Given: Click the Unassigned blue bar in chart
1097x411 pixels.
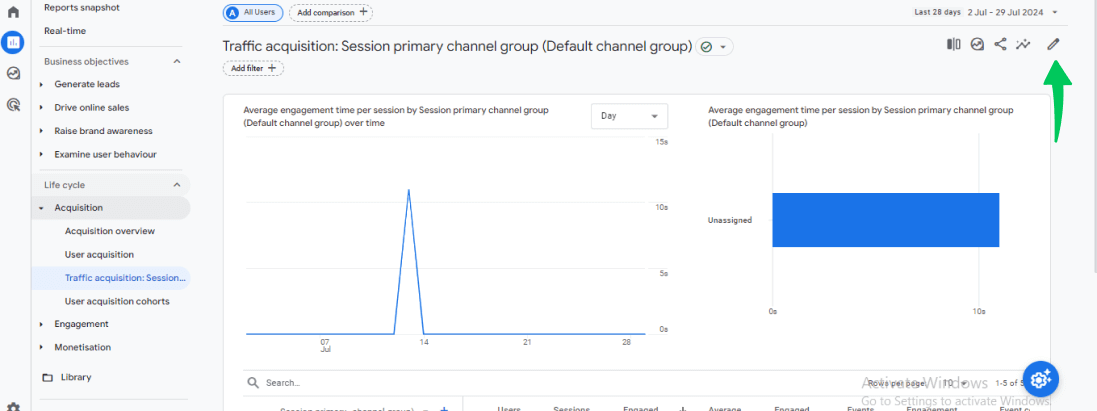Looking at the screenshot, I should tap(886, 220).
